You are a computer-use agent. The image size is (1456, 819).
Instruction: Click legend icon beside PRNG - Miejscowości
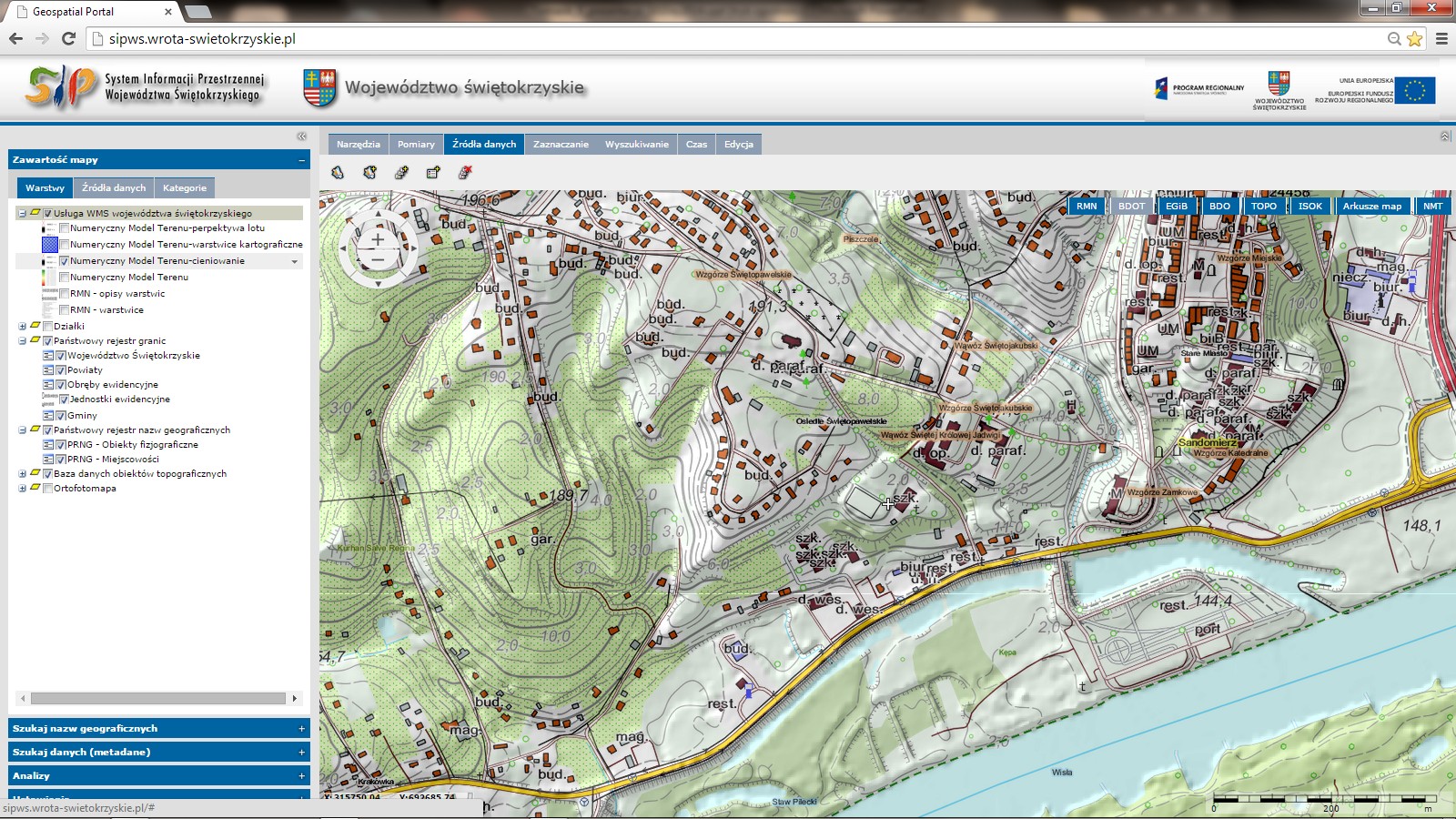(x=48, y=460)
